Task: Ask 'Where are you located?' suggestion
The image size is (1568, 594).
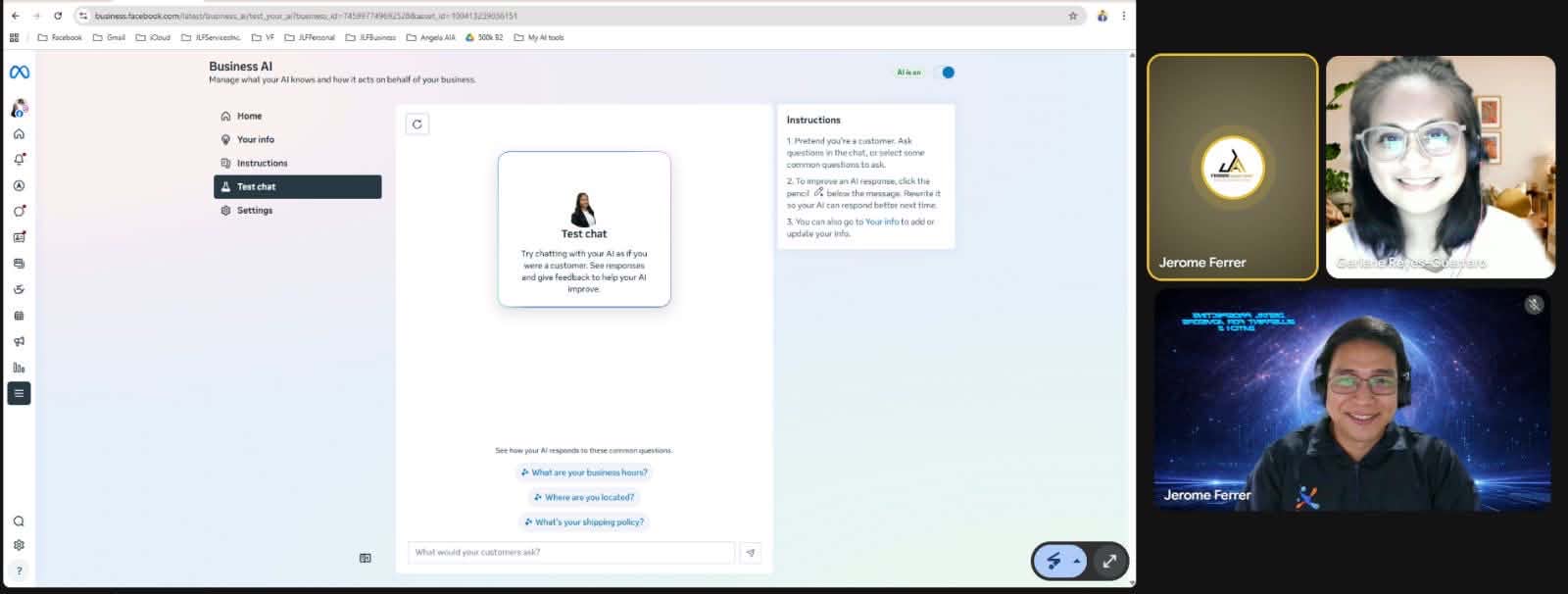Action: tap(584, 498)
